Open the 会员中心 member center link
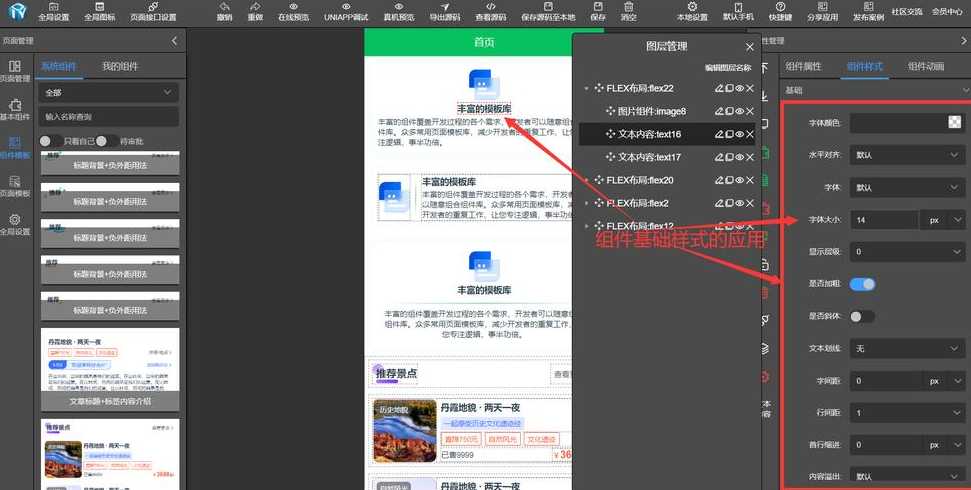This screenshot has width=971, height=490. [947, 11]
